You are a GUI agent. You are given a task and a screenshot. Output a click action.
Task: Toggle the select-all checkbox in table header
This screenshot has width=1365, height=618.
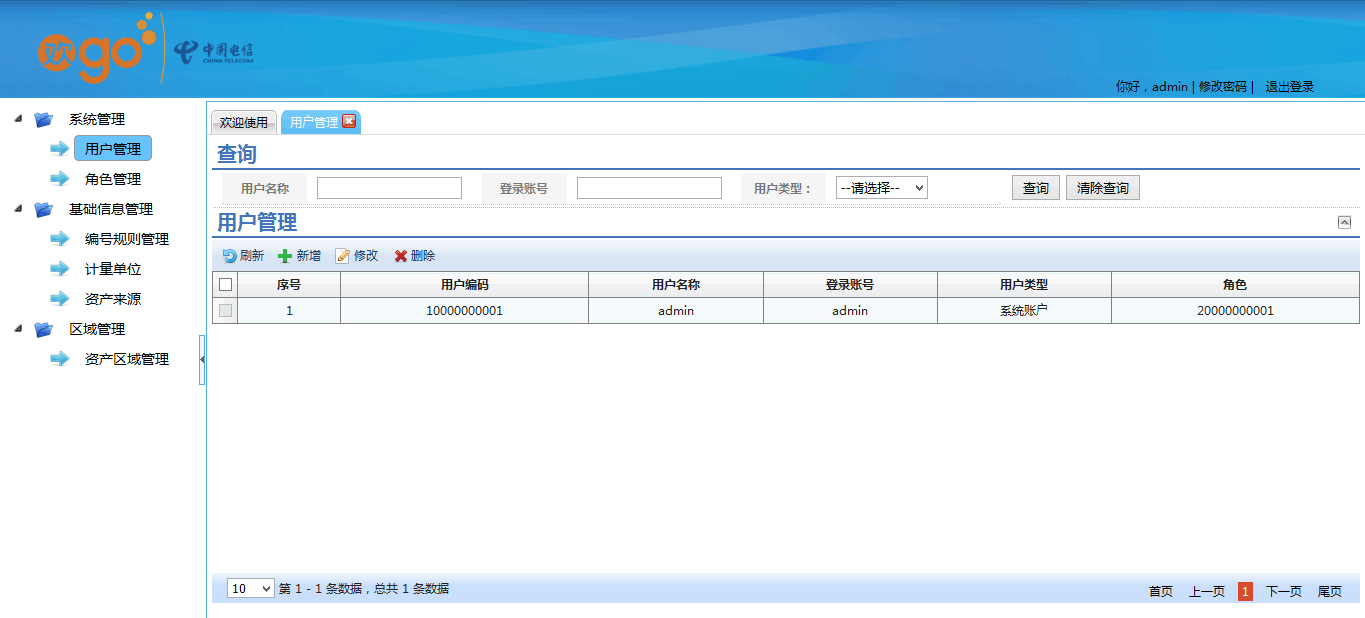225,285
